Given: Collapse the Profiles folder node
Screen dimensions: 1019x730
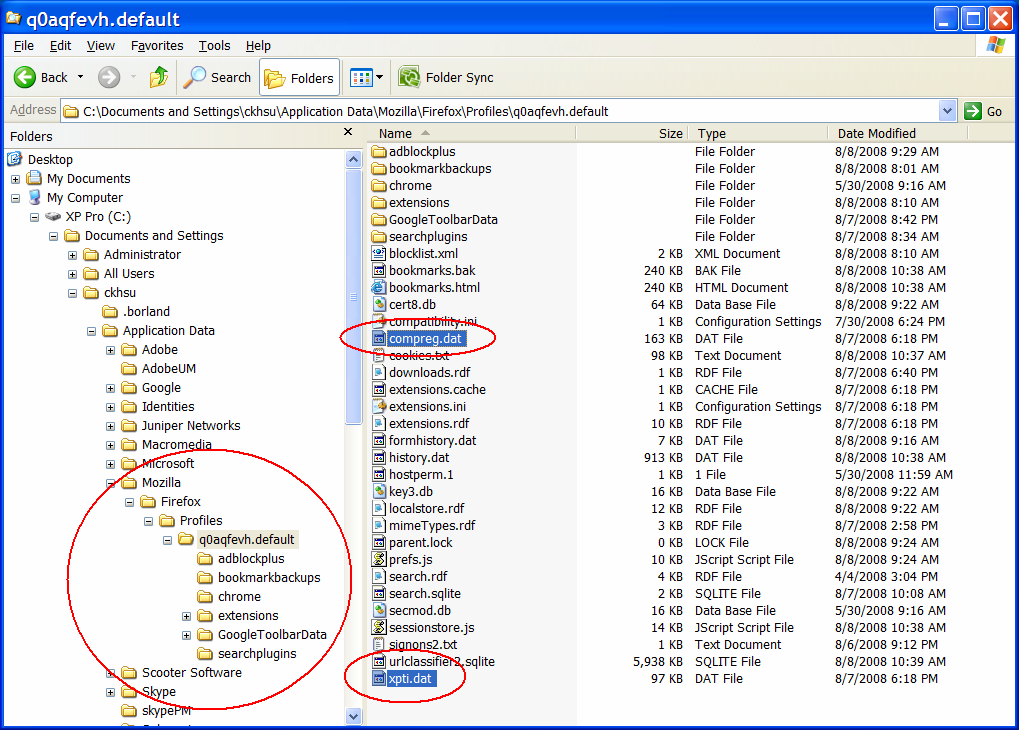Looking at the screenshot, I should 149,521.
